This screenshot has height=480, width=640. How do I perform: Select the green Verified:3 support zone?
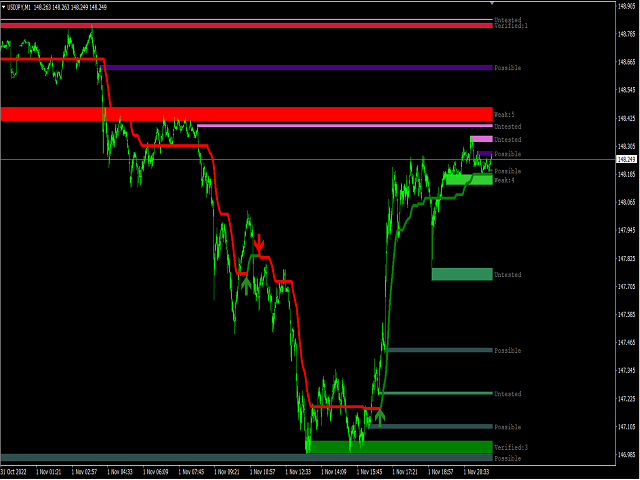[400, 446]
